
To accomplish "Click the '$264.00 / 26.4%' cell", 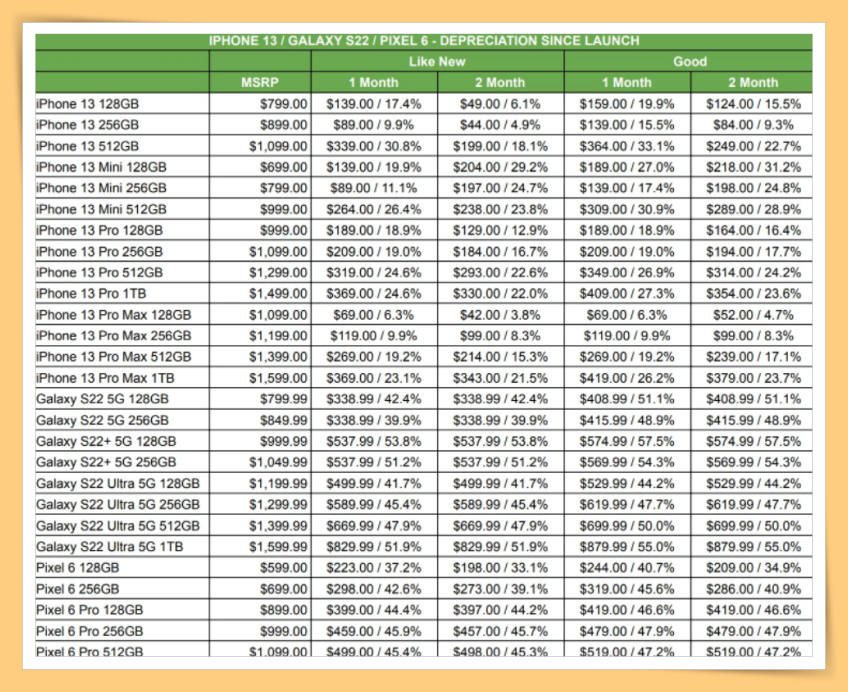I will pyautogui.click(x=374, y=210).
